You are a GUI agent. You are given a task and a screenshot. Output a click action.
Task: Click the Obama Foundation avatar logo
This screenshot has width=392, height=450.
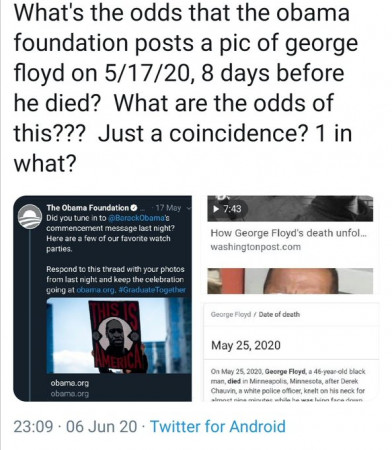tap(30, 216)
